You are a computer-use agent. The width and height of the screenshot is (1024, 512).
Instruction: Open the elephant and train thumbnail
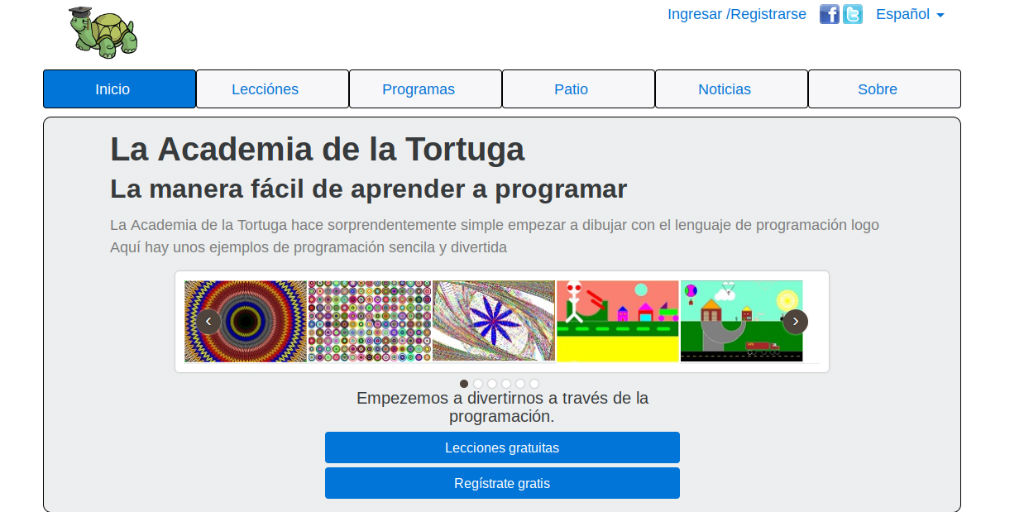point(741,321)
